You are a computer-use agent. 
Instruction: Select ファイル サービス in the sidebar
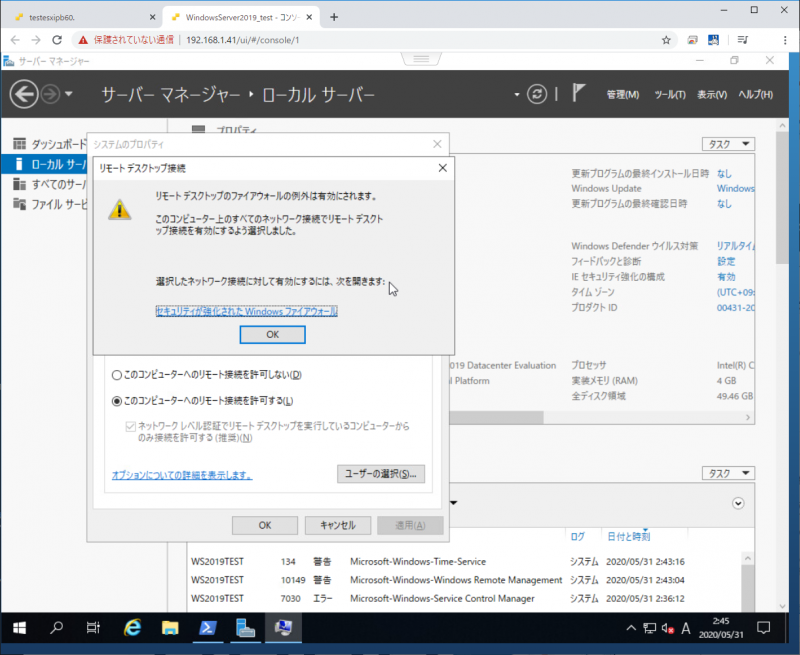click(50, 204)
